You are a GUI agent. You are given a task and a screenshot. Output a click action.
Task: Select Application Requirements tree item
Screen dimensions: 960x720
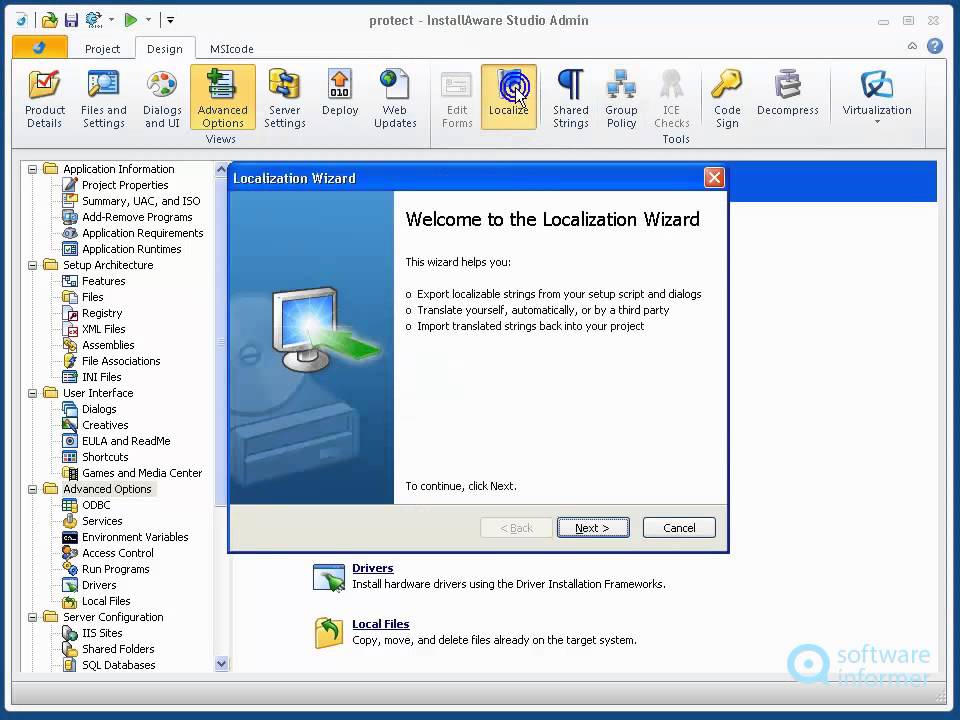pos(143,233)
